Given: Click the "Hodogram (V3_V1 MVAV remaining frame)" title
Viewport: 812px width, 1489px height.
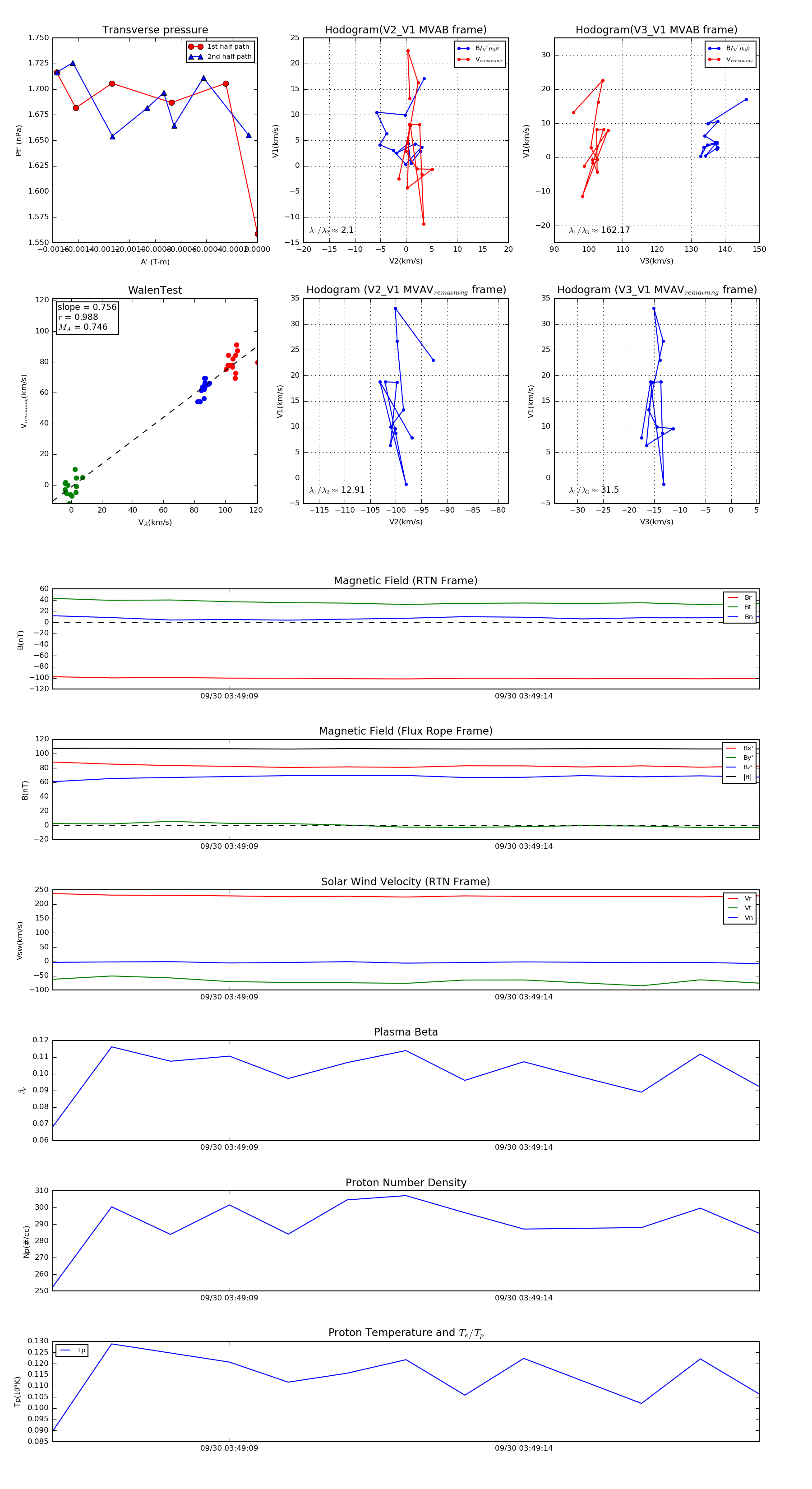Looking at the screenshot, I should (656, 290).
